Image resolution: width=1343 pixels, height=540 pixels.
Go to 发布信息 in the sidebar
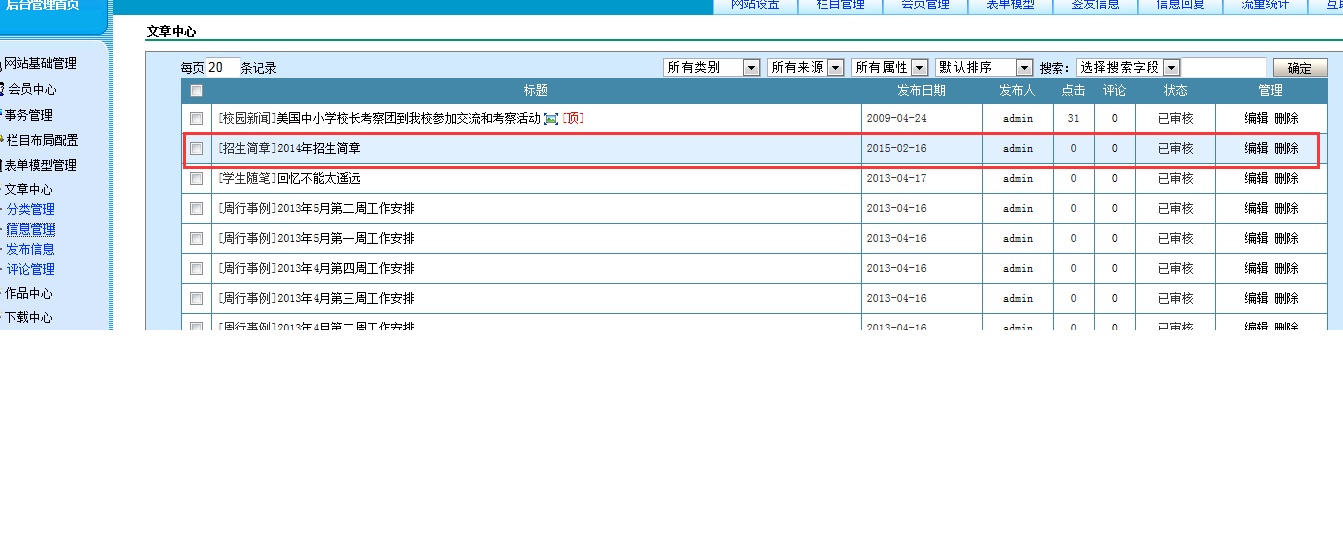point(30,250)
